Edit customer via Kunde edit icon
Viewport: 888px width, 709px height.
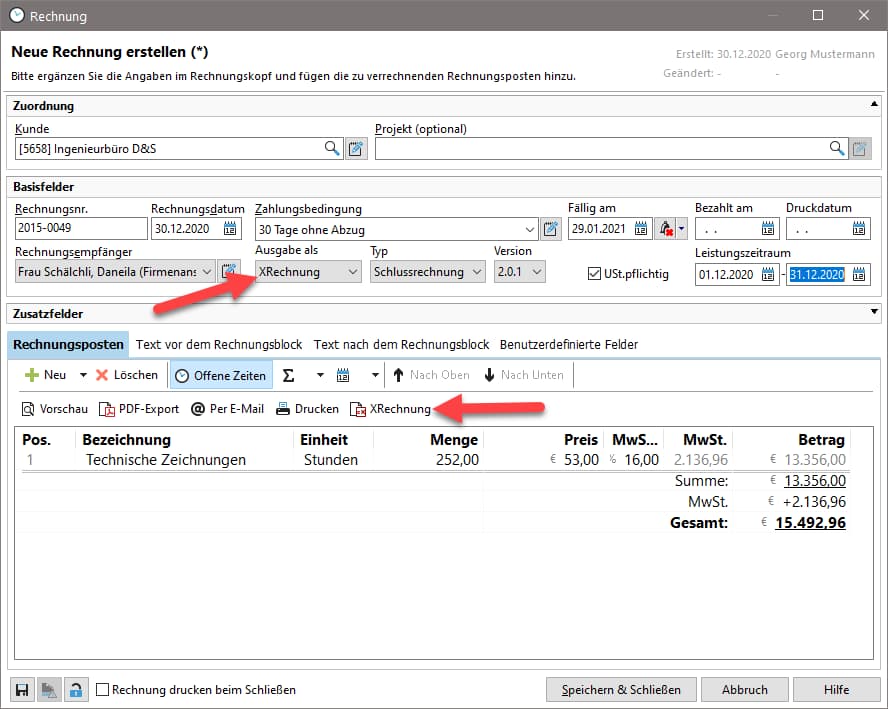(x=356, y=148)
